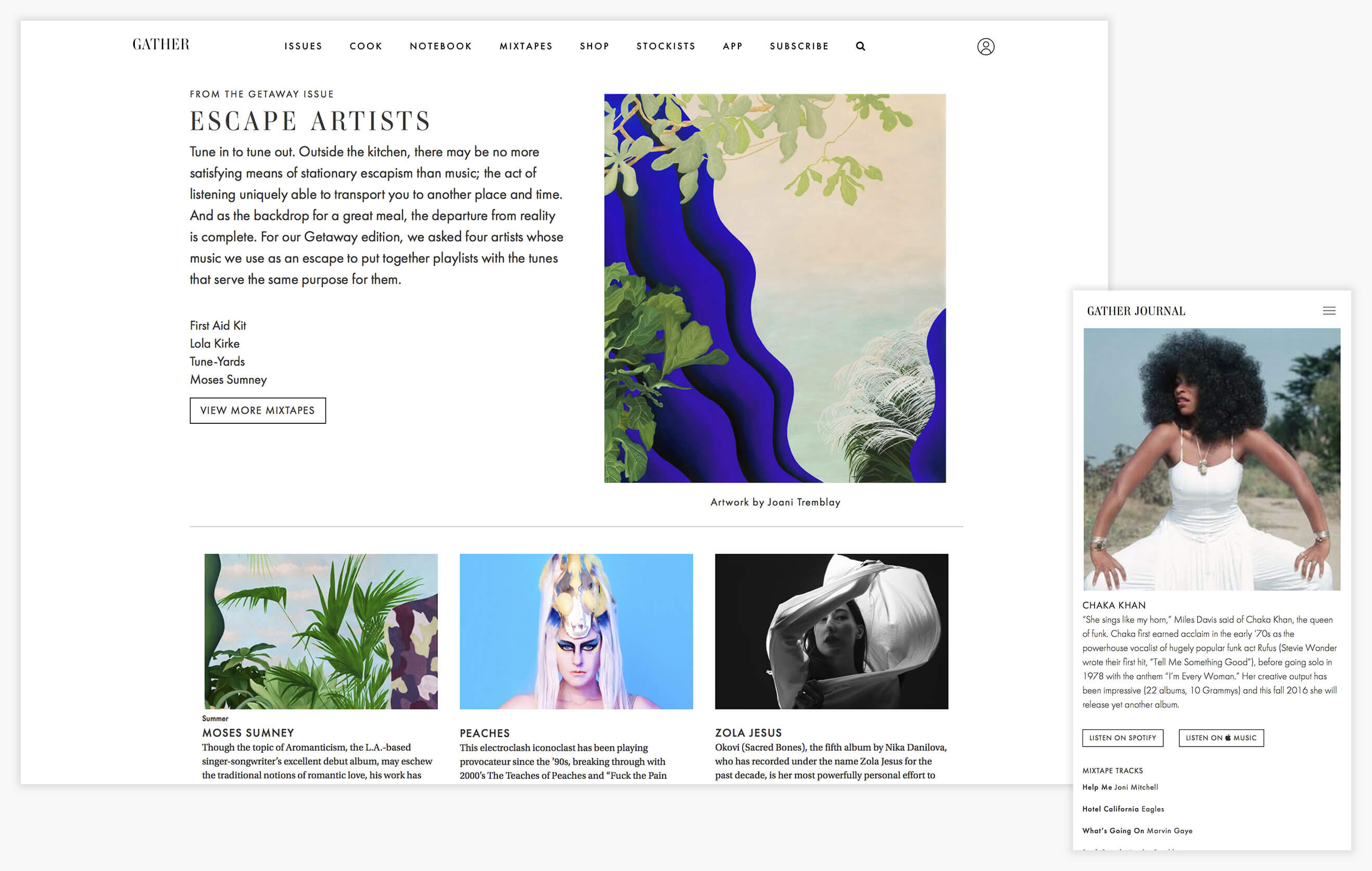Click SUBSCRIBE in the top navigation

[799, 46]
